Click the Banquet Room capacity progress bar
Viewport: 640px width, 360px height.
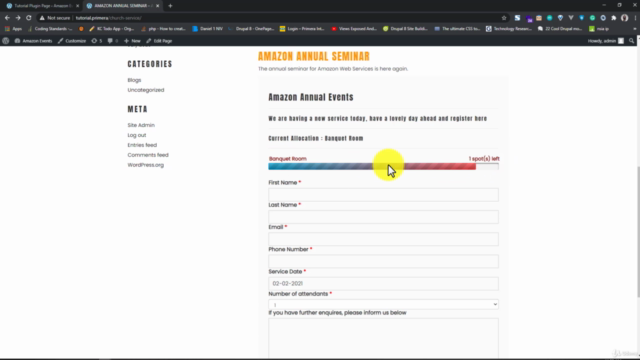click(383, 166)
